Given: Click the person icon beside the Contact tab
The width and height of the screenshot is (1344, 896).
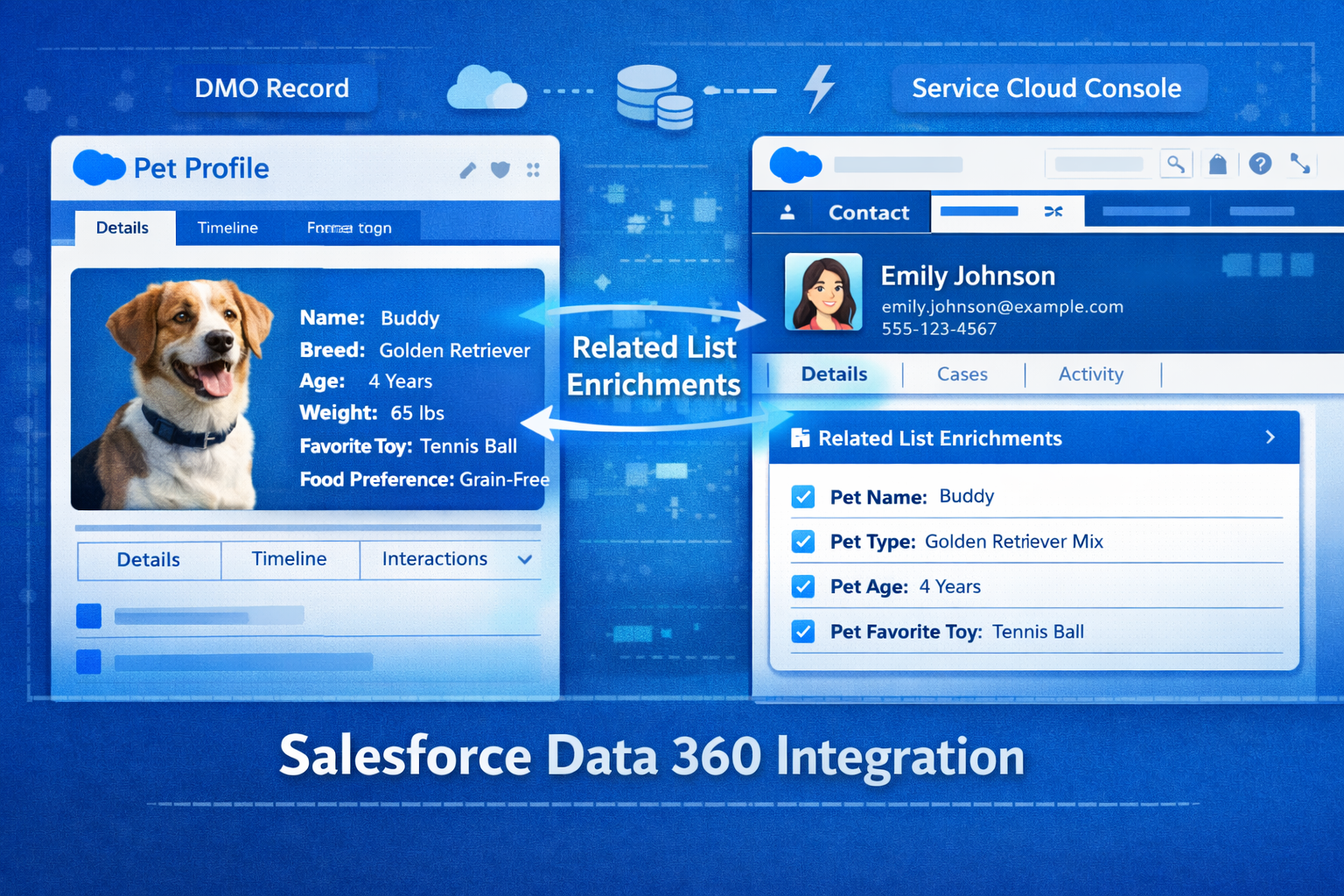Looking at the screenshot, I should tap(786, 212).
